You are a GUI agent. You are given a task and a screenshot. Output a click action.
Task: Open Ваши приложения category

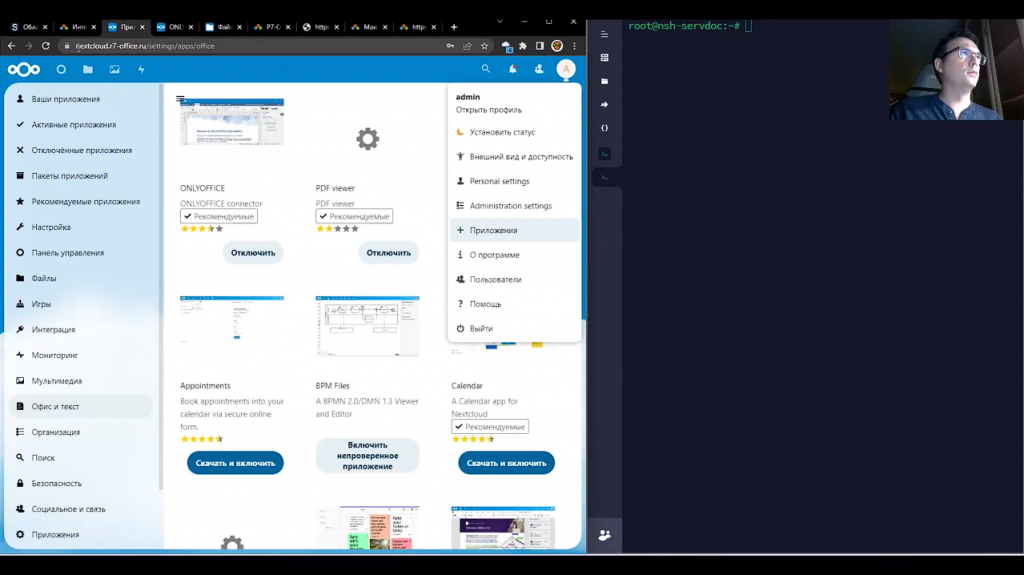[82, 99]
